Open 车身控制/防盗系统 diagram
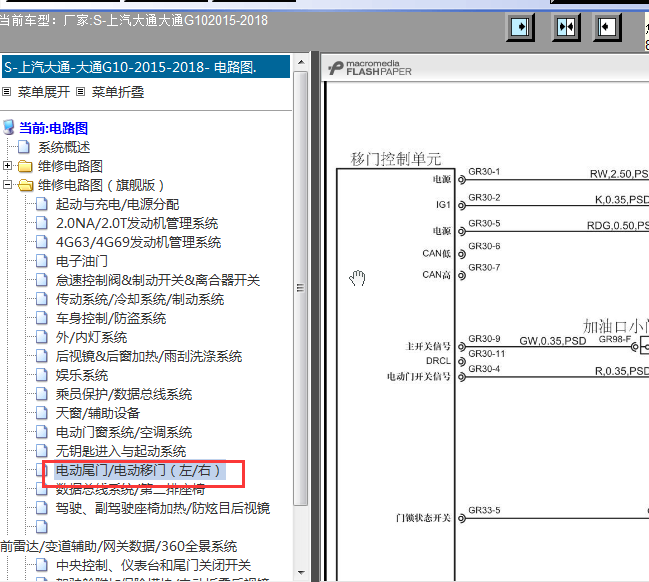649x582 pixels. tap(111, 318)
